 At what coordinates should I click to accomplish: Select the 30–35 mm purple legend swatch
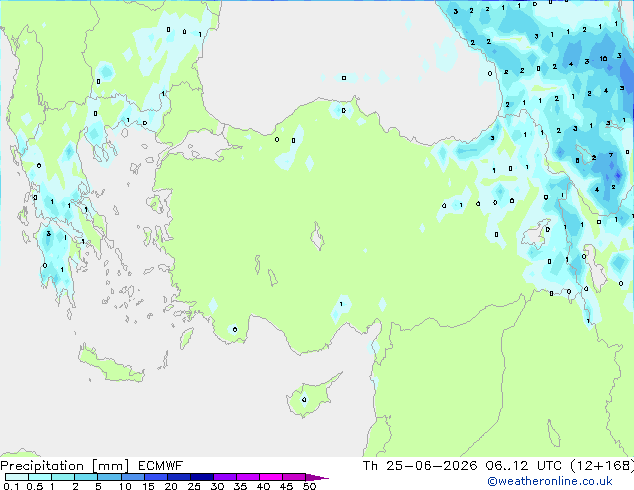225,477
